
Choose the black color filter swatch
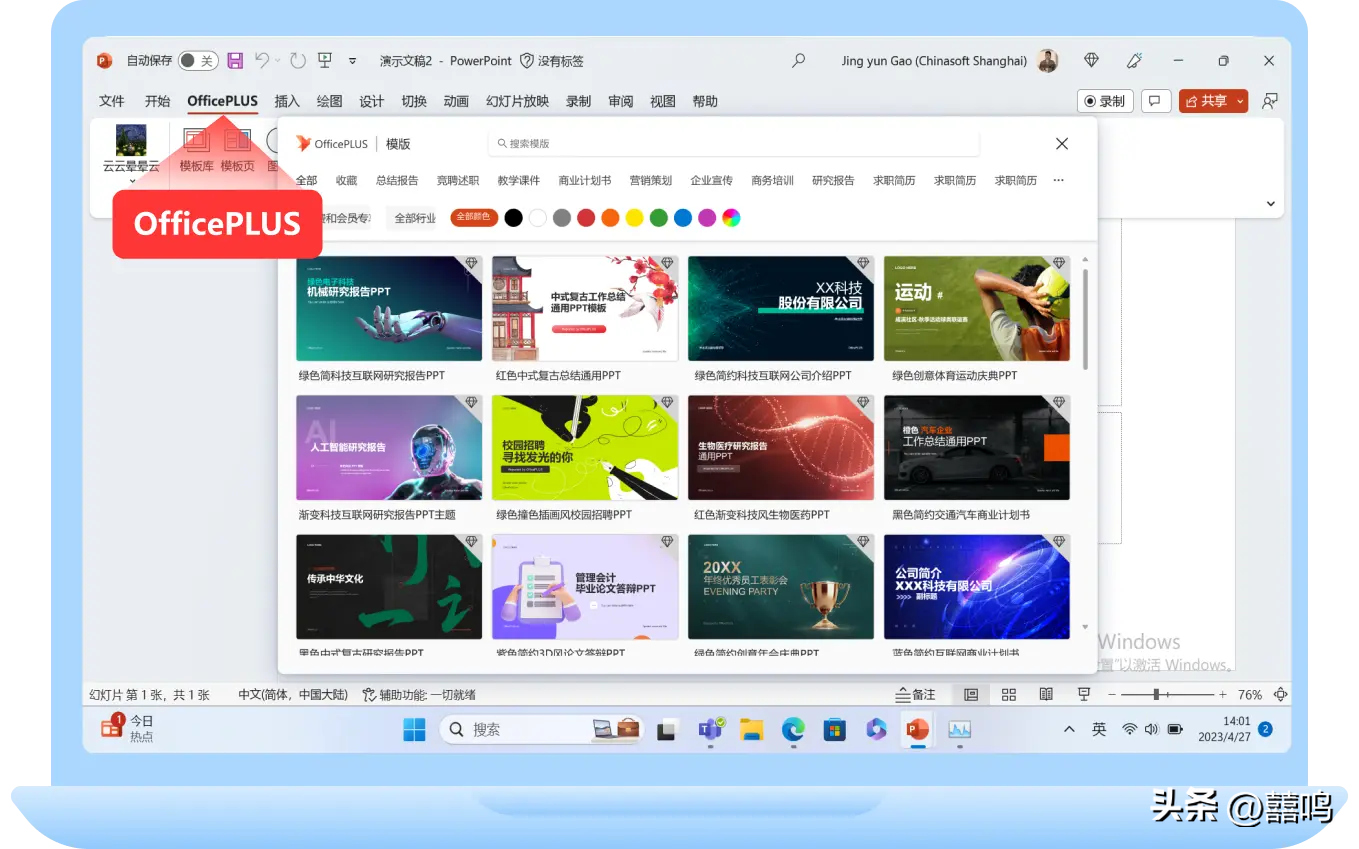point(513,218)
